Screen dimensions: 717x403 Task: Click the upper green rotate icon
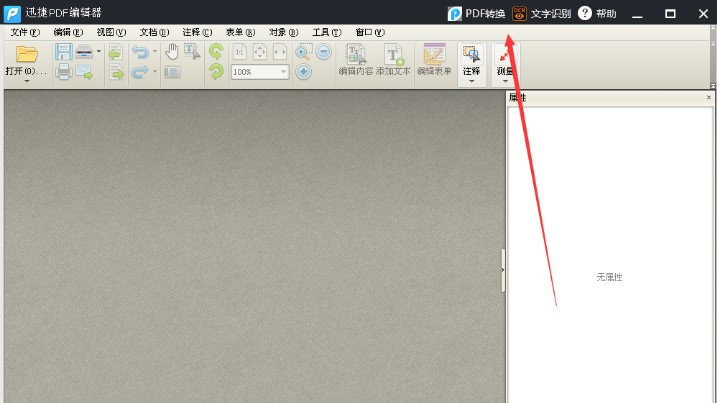click(216, 52)
